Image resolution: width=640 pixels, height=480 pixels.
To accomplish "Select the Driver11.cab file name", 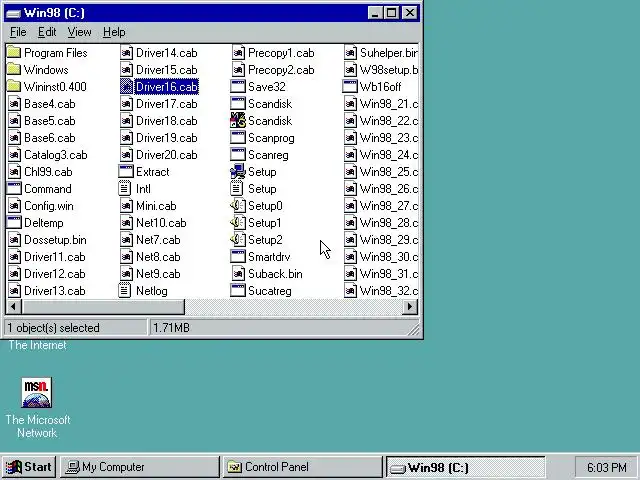I will [x=55, y=257].
